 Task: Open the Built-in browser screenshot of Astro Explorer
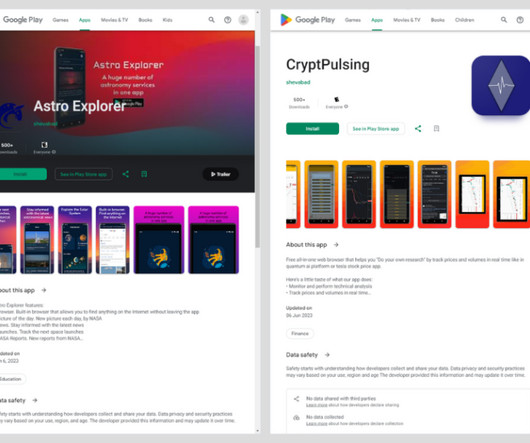pos(113,240)
